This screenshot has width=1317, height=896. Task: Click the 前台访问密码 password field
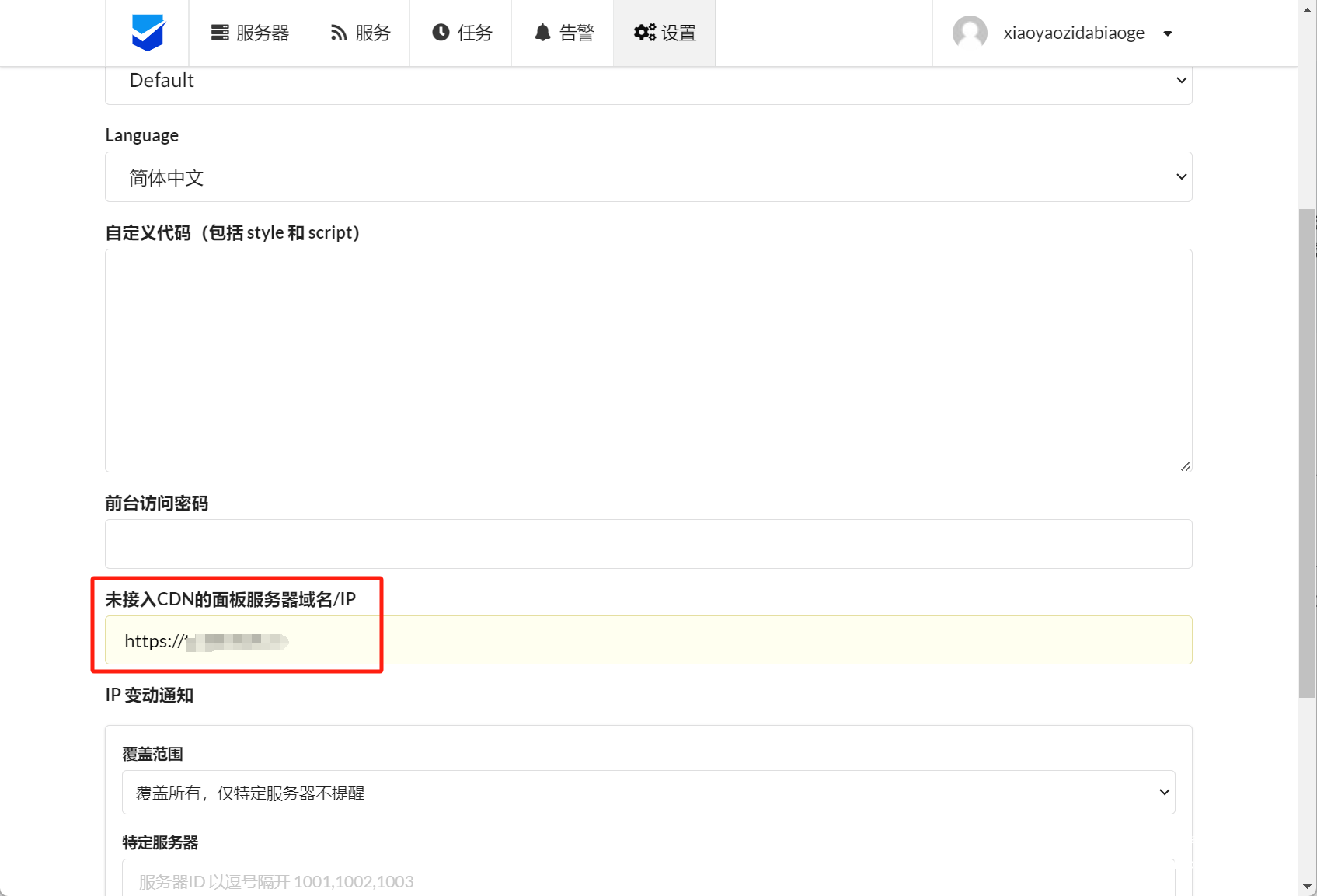click(x=648, y=544)
